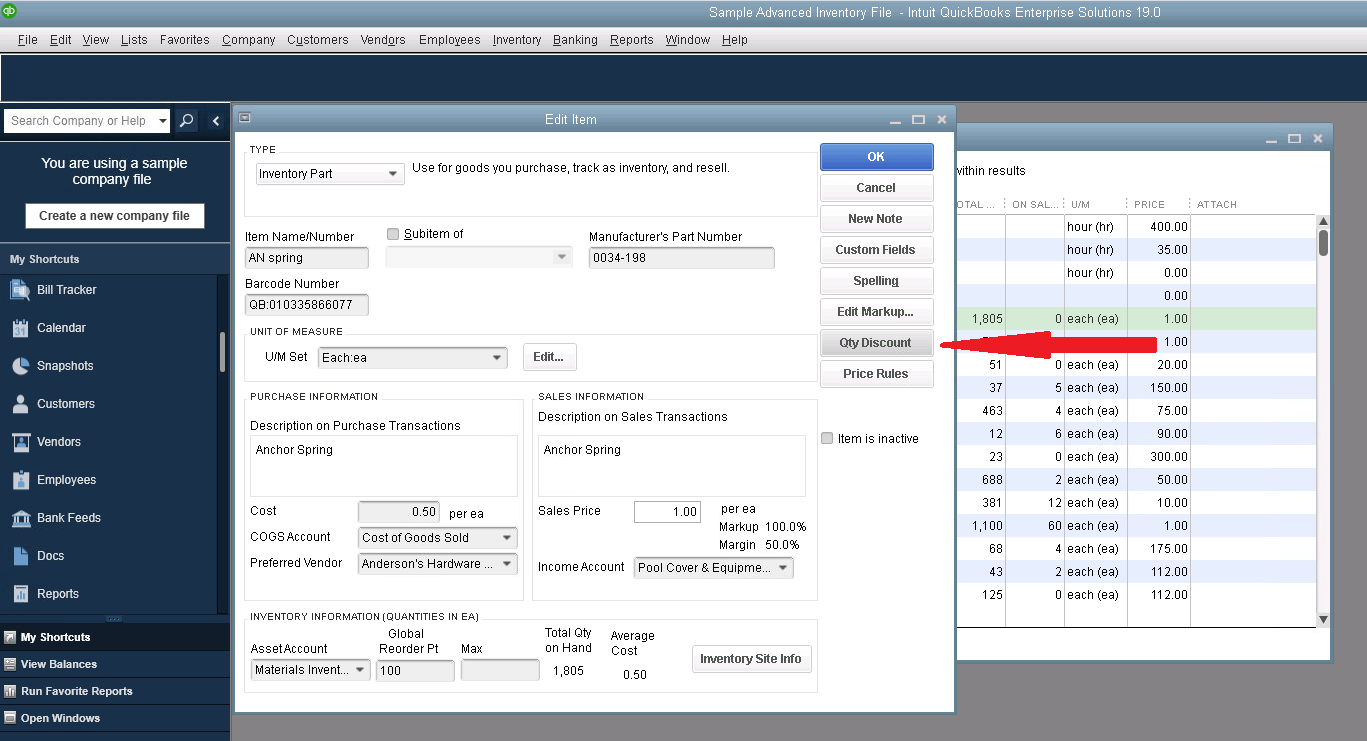This screenshot has width=1367, height=741.
Task: Open the Vendors shortcut icon
Action: (20, 442)
